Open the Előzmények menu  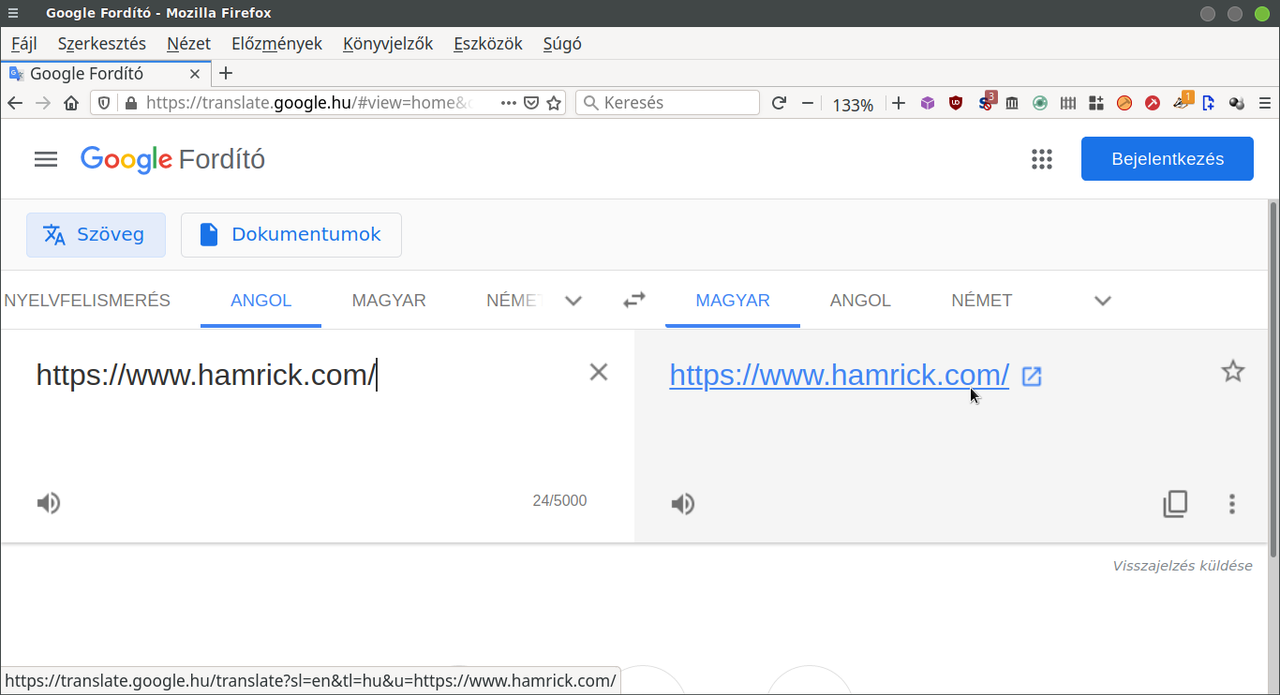tap(277, 43)
